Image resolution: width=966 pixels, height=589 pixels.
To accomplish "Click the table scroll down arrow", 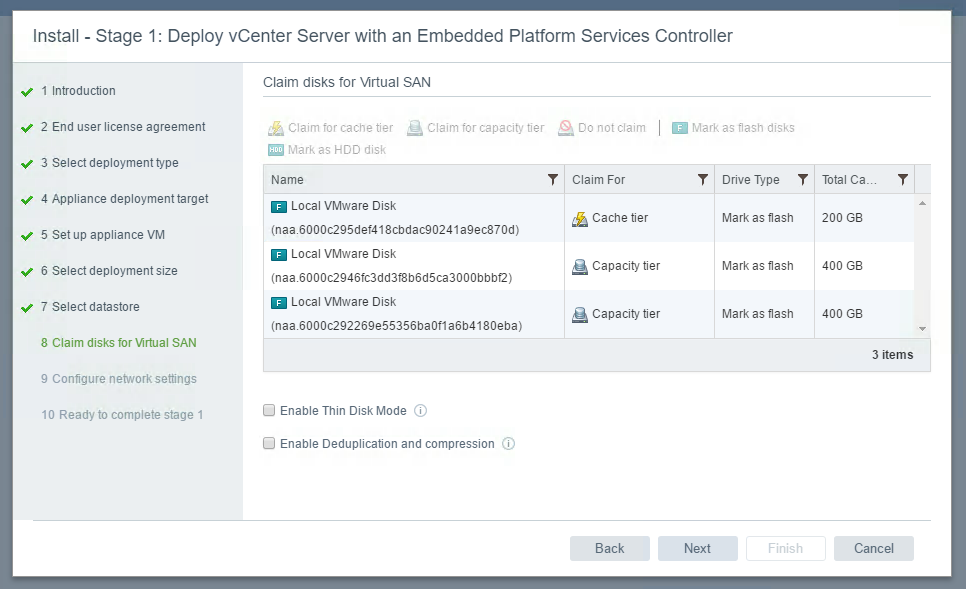I will click(922, 328).
